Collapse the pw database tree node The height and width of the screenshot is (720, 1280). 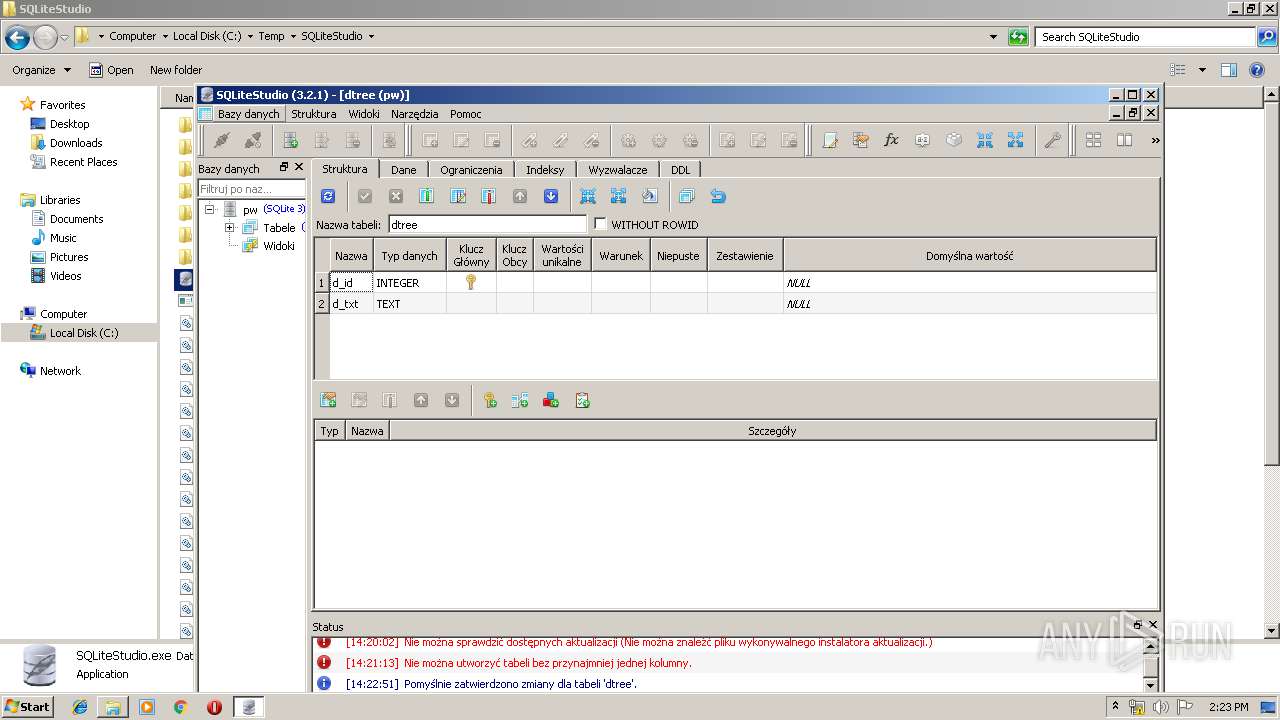pos(209,209)
